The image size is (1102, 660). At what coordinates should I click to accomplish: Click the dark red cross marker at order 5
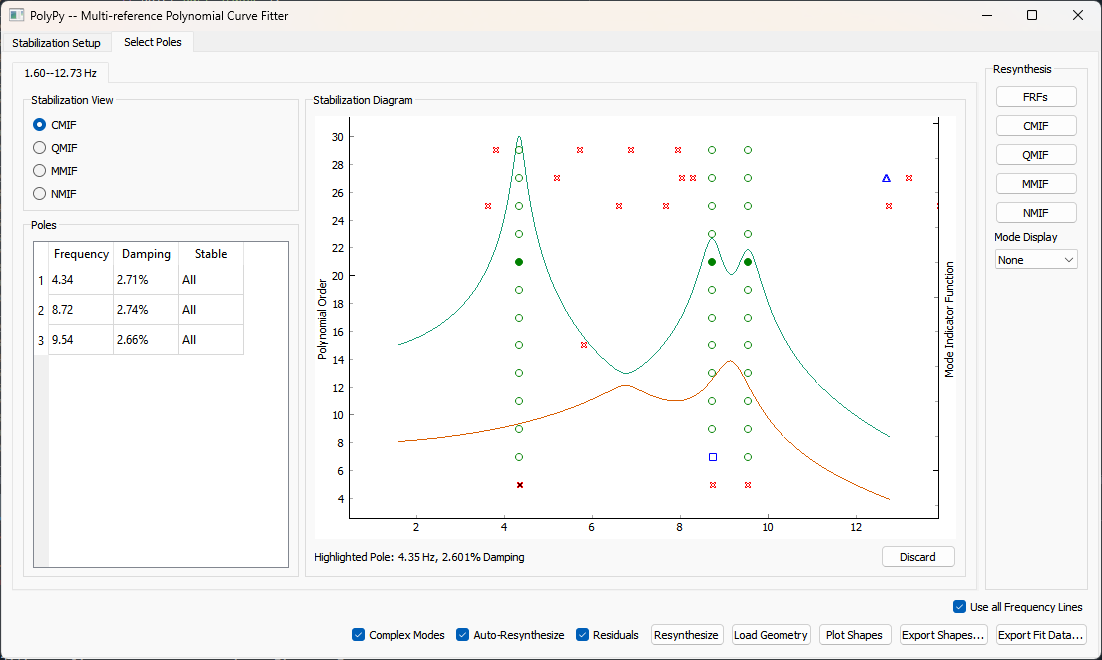pos(520,485)
